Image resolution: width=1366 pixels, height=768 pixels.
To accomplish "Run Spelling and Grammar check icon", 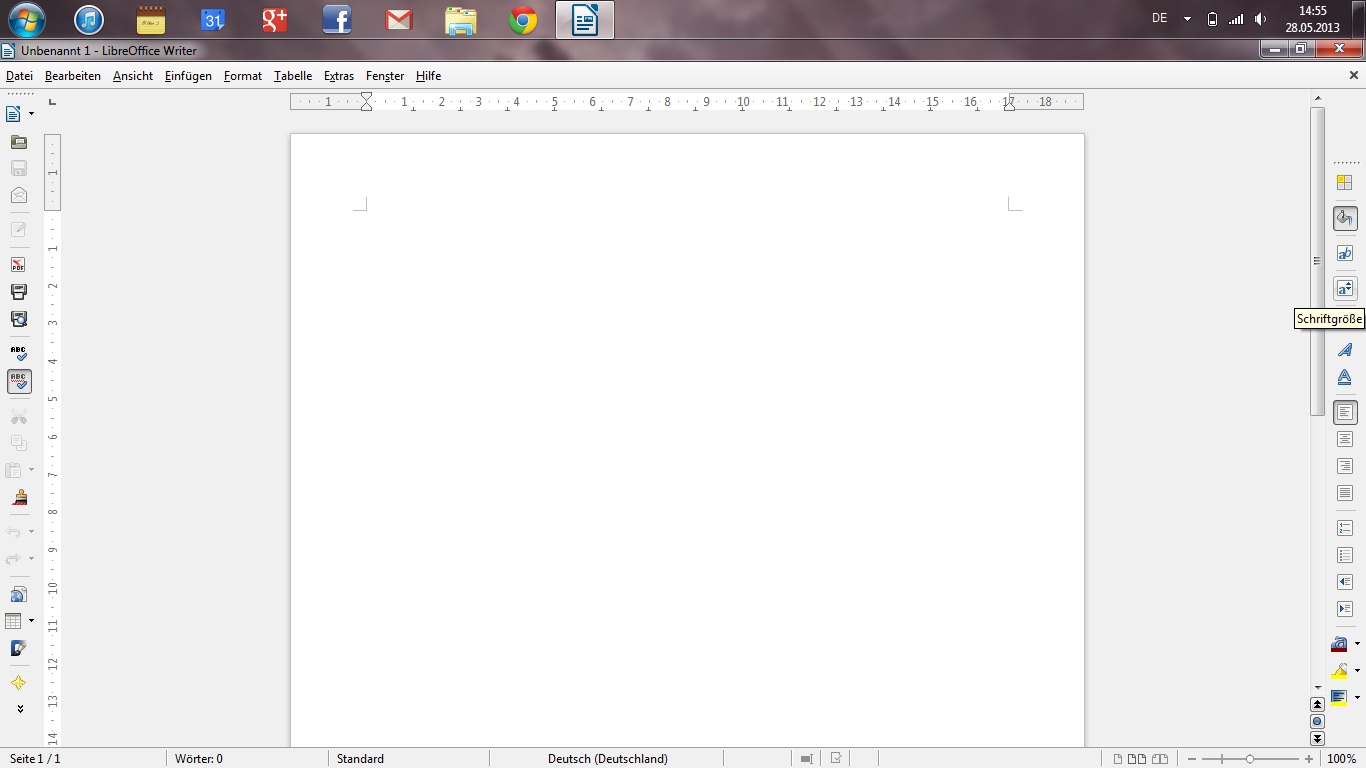I will 18,354.
